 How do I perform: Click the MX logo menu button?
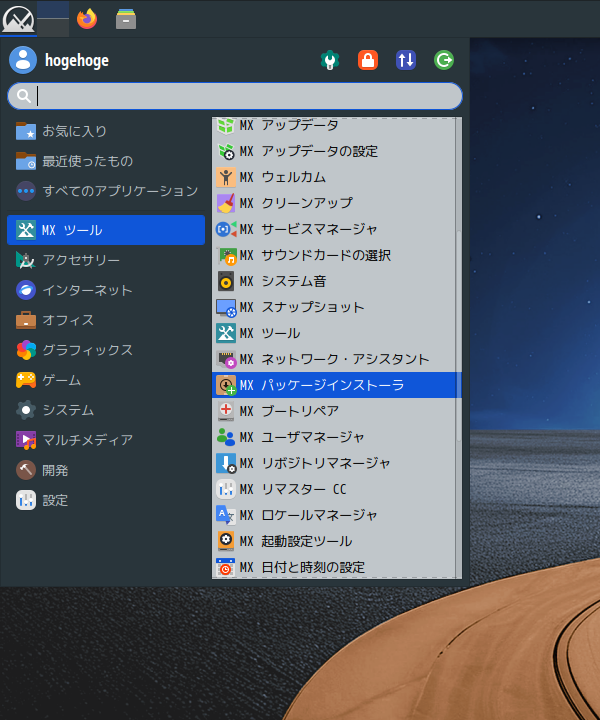(18, 19)
